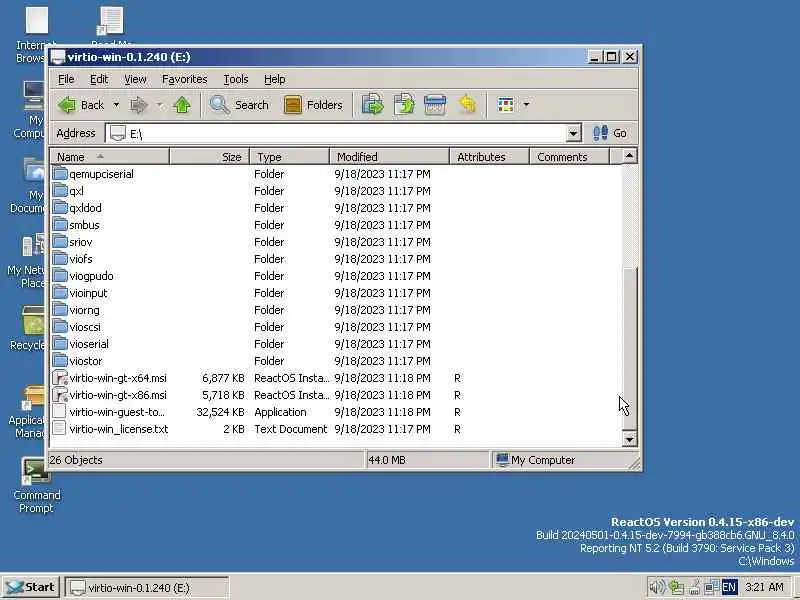Open the Tools menu
The width and height of the screenshot is (800, 600).
coord(236,79)
